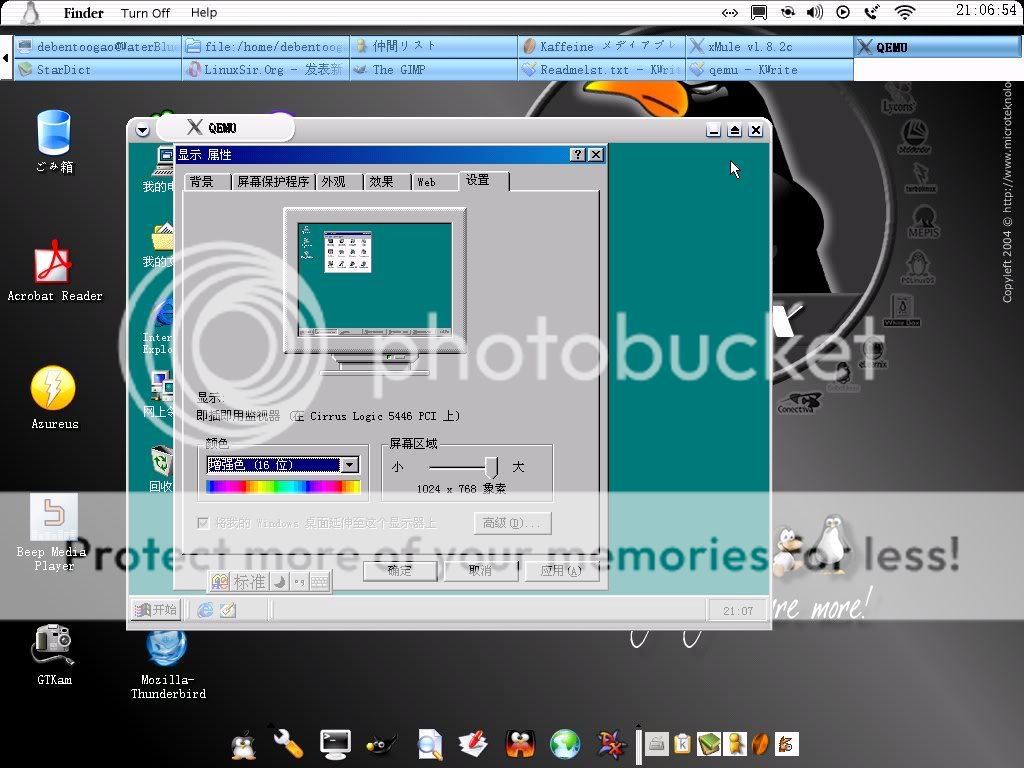Open the Help menu
Viewport: 1024px width, 768px height.
tap(204, 12)
